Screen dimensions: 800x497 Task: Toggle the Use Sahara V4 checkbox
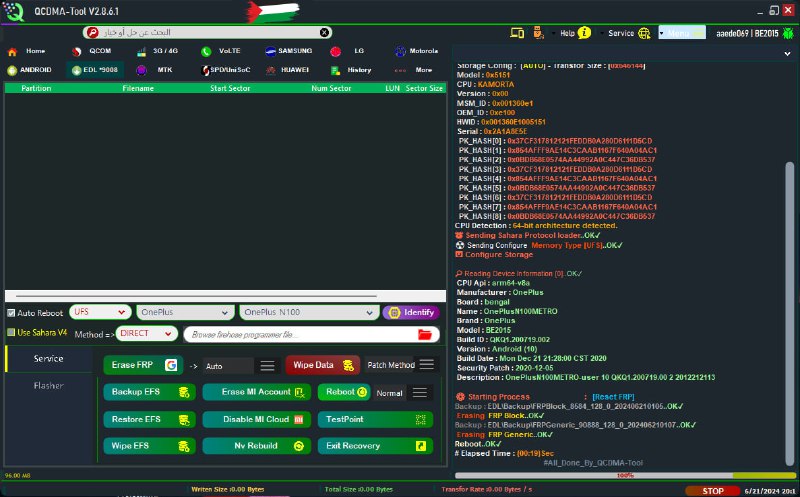(x=11, y=332)
